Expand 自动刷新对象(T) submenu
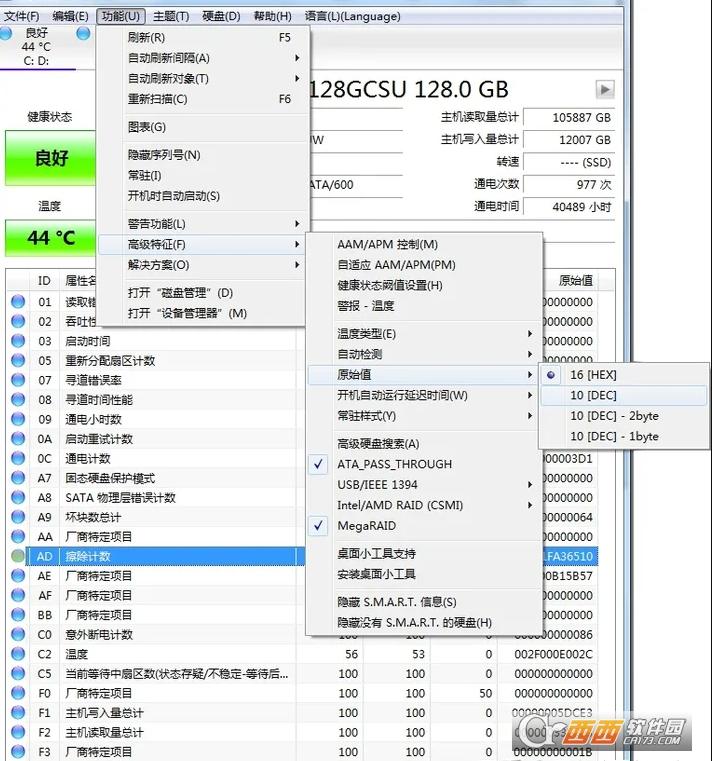Image resolution: width=712 pixels, height=761 pixels. [203, 79]
